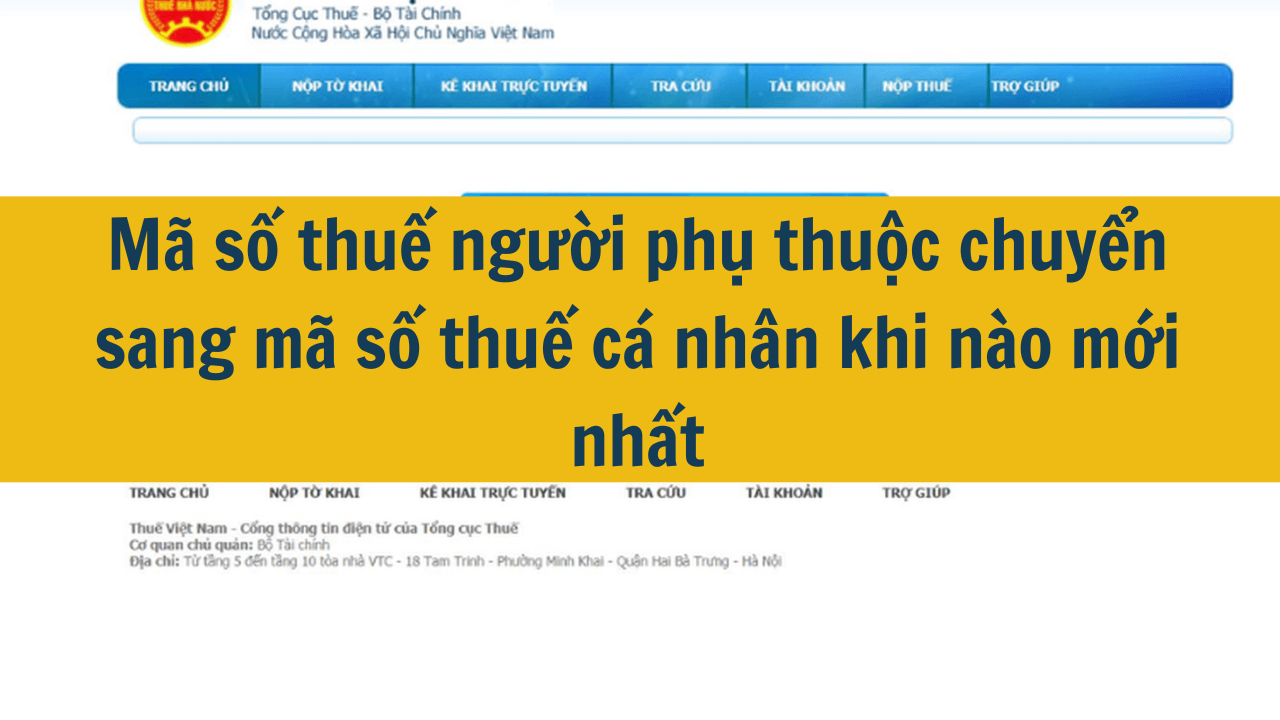This screenshot has width=1280, height=720.
Task: Follow the footer NỘP TỜ KHAI link
Action: [314, 493]
